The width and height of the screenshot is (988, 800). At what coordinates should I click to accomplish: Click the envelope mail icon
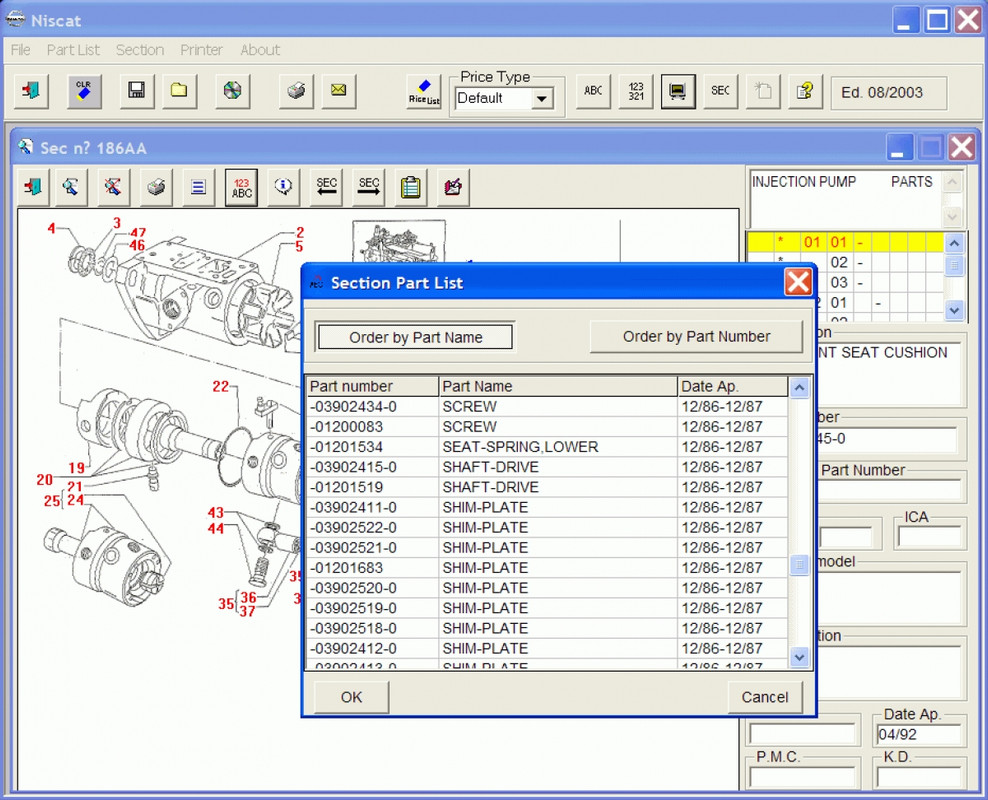(x=338, y=91)
